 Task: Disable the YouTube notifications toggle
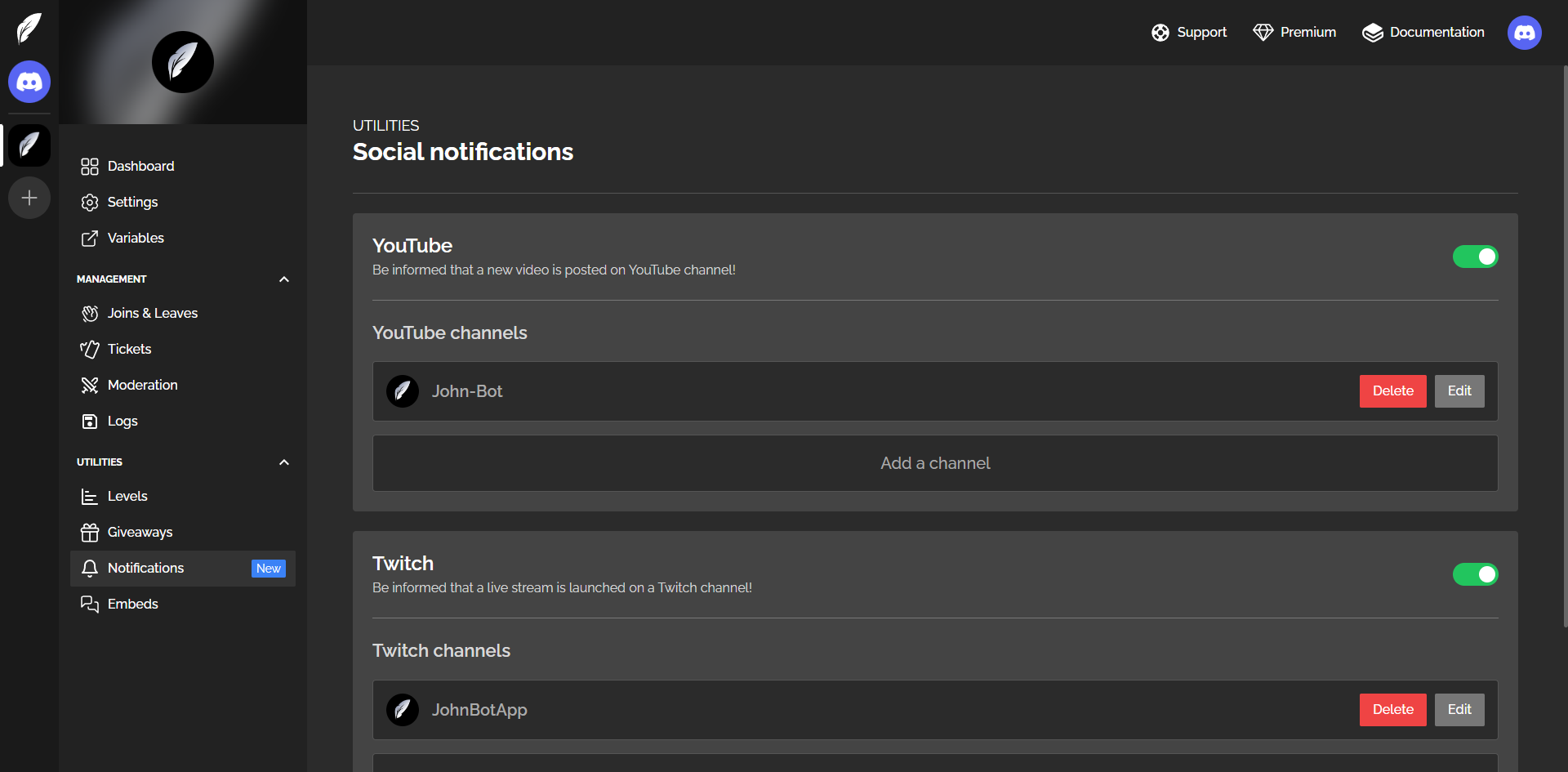[x=1475, y=257]
